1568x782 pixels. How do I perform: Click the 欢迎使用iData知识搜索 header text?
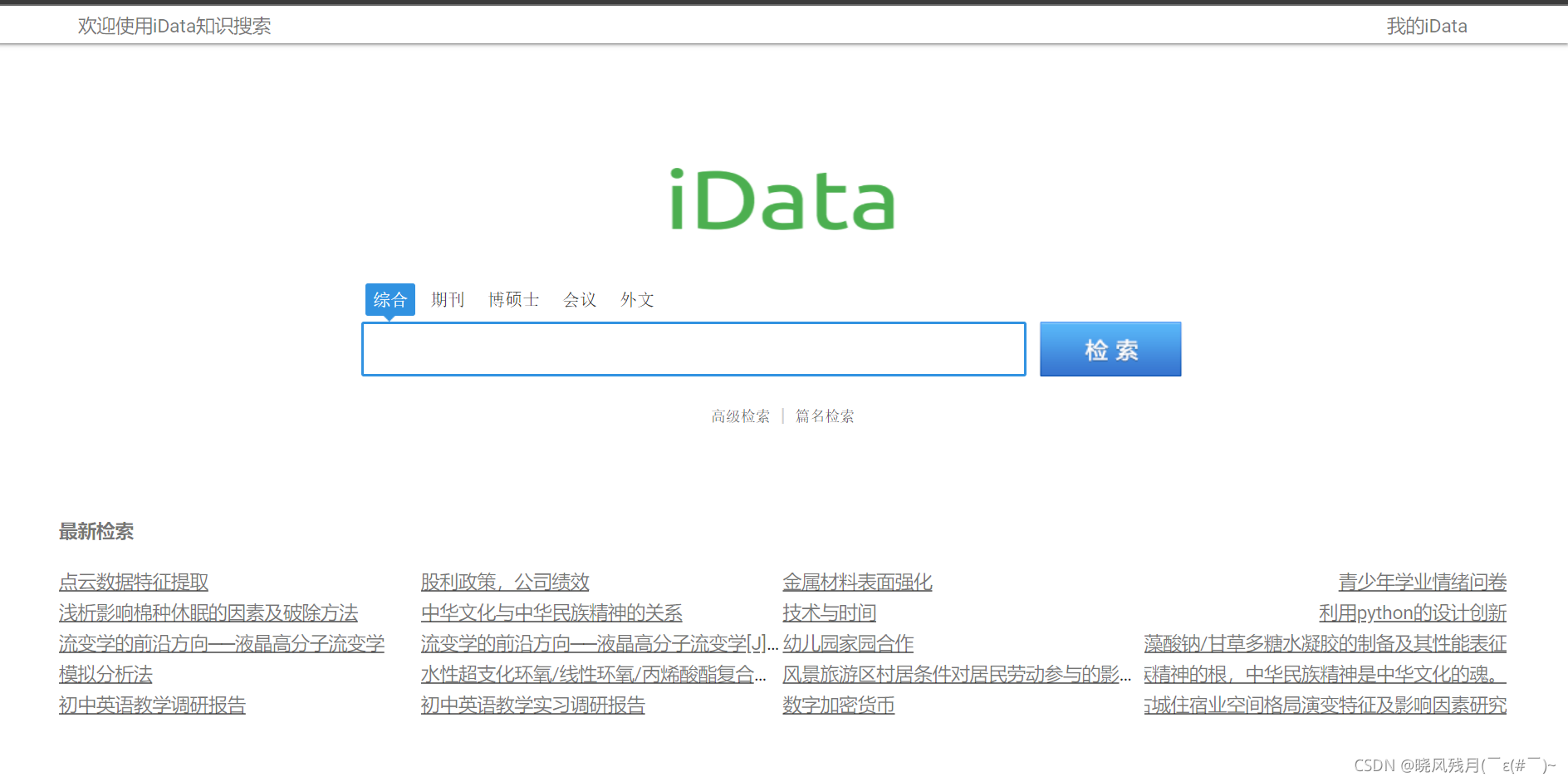point(174,26)
